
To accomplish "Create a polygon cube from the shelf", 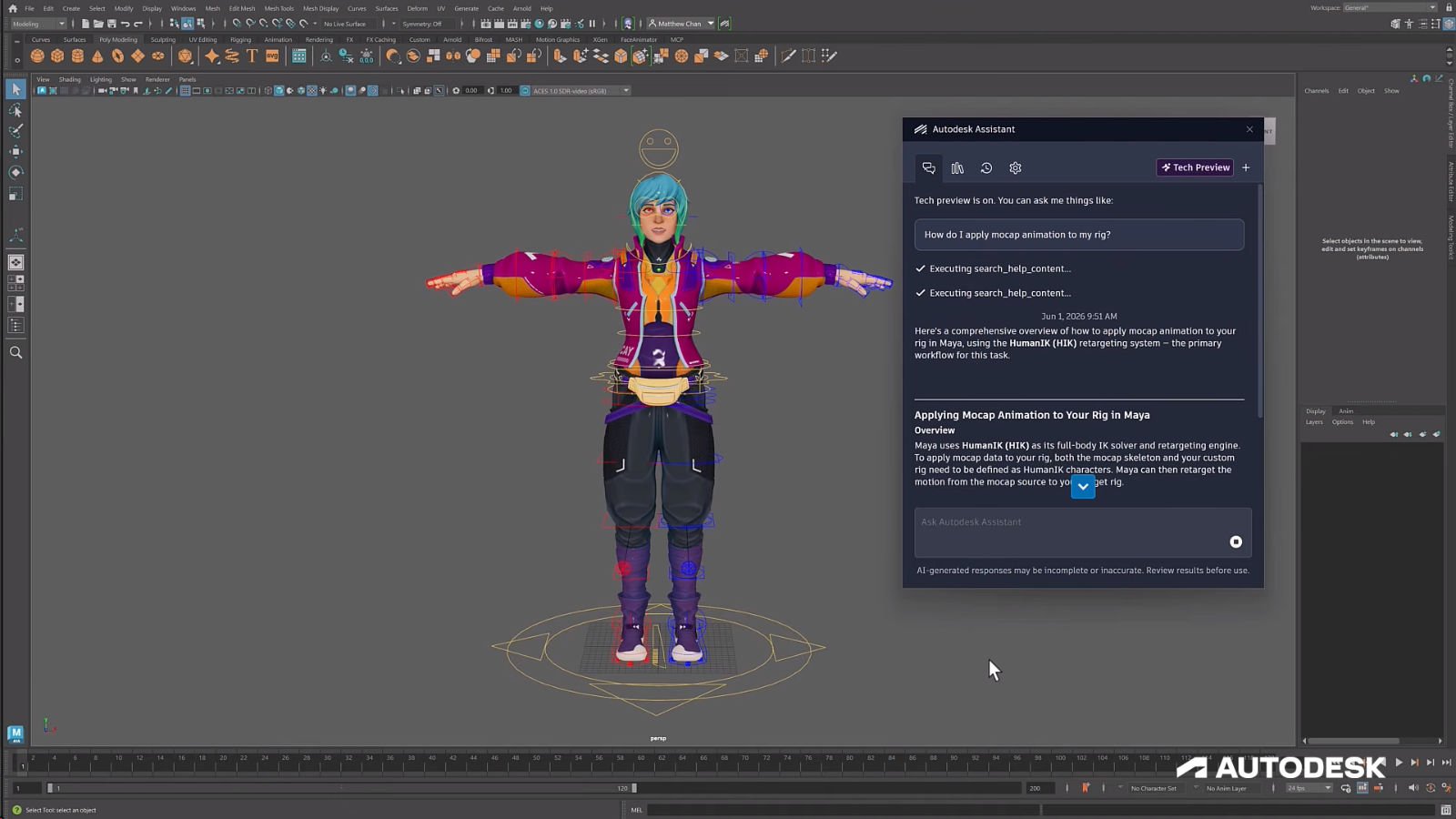I will click(x=57, y=56).
